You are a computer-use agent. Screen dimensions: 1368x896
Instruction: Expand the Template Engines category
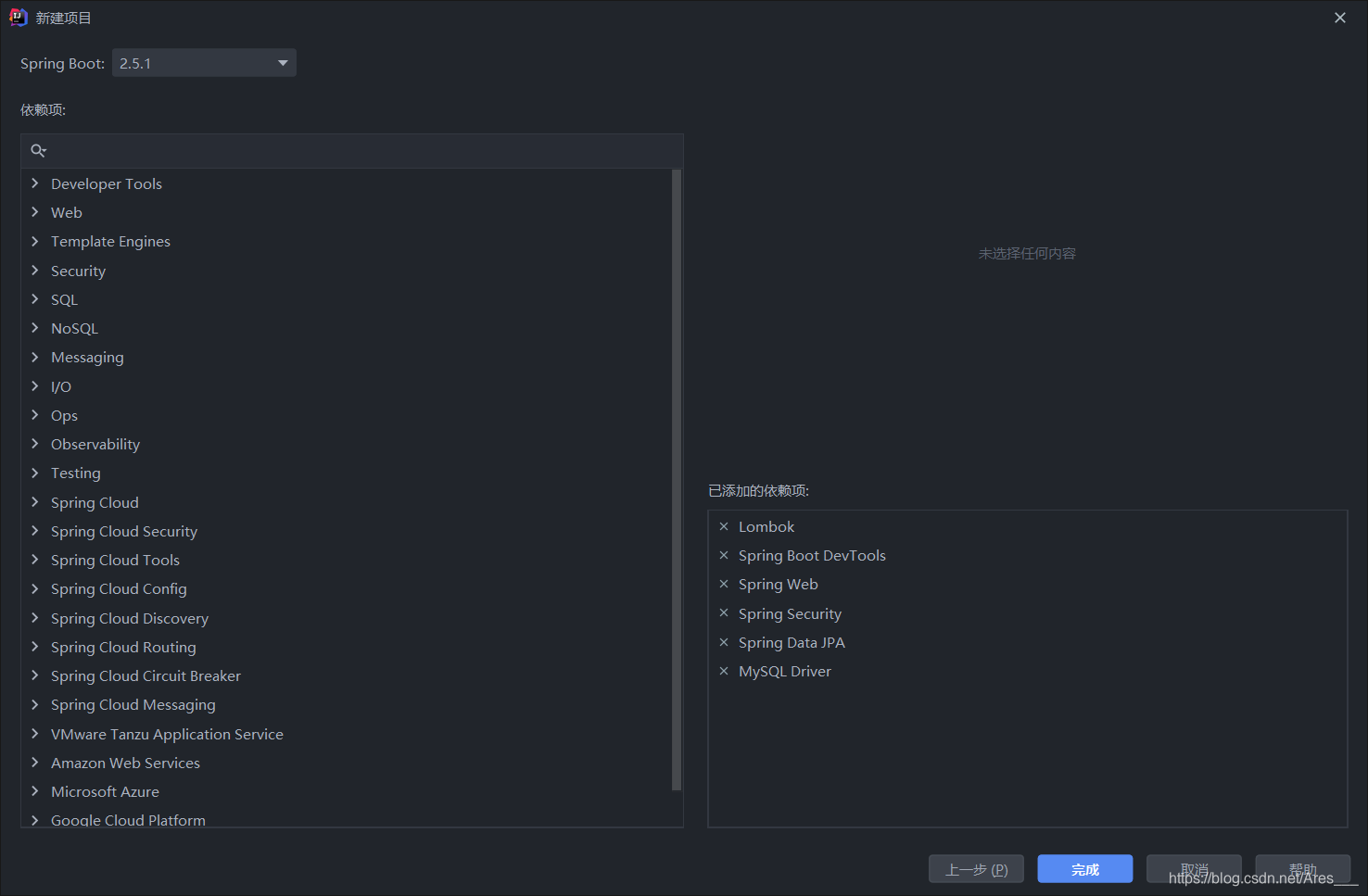coord(35,241)
